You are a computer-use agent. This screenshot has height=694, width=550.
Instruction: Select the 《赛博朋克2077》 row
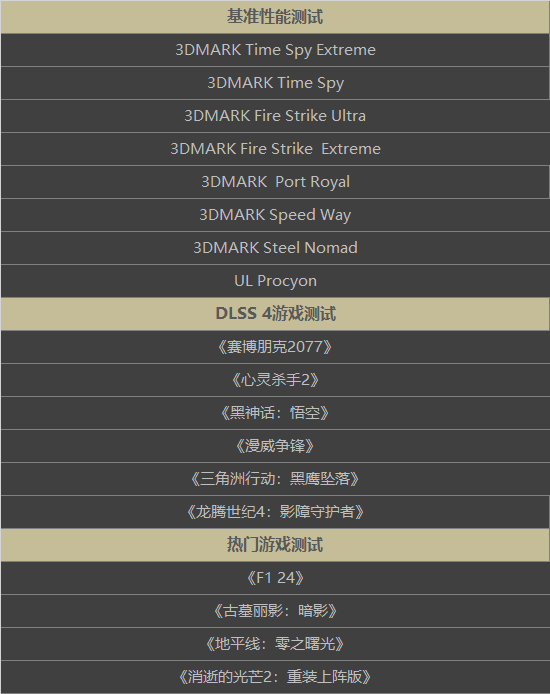pos(275,347)
